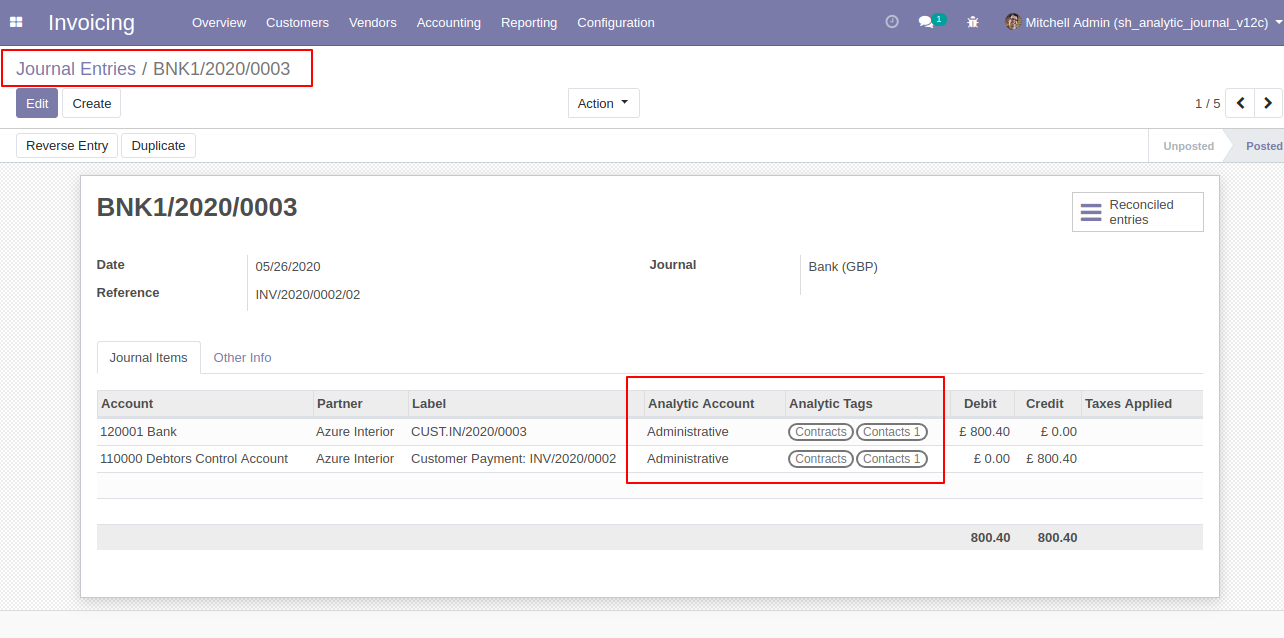Image resolution: width=1284 pixels, height=638 pixels.
Task: Open the Overview menu
Action: coord(219,22)
